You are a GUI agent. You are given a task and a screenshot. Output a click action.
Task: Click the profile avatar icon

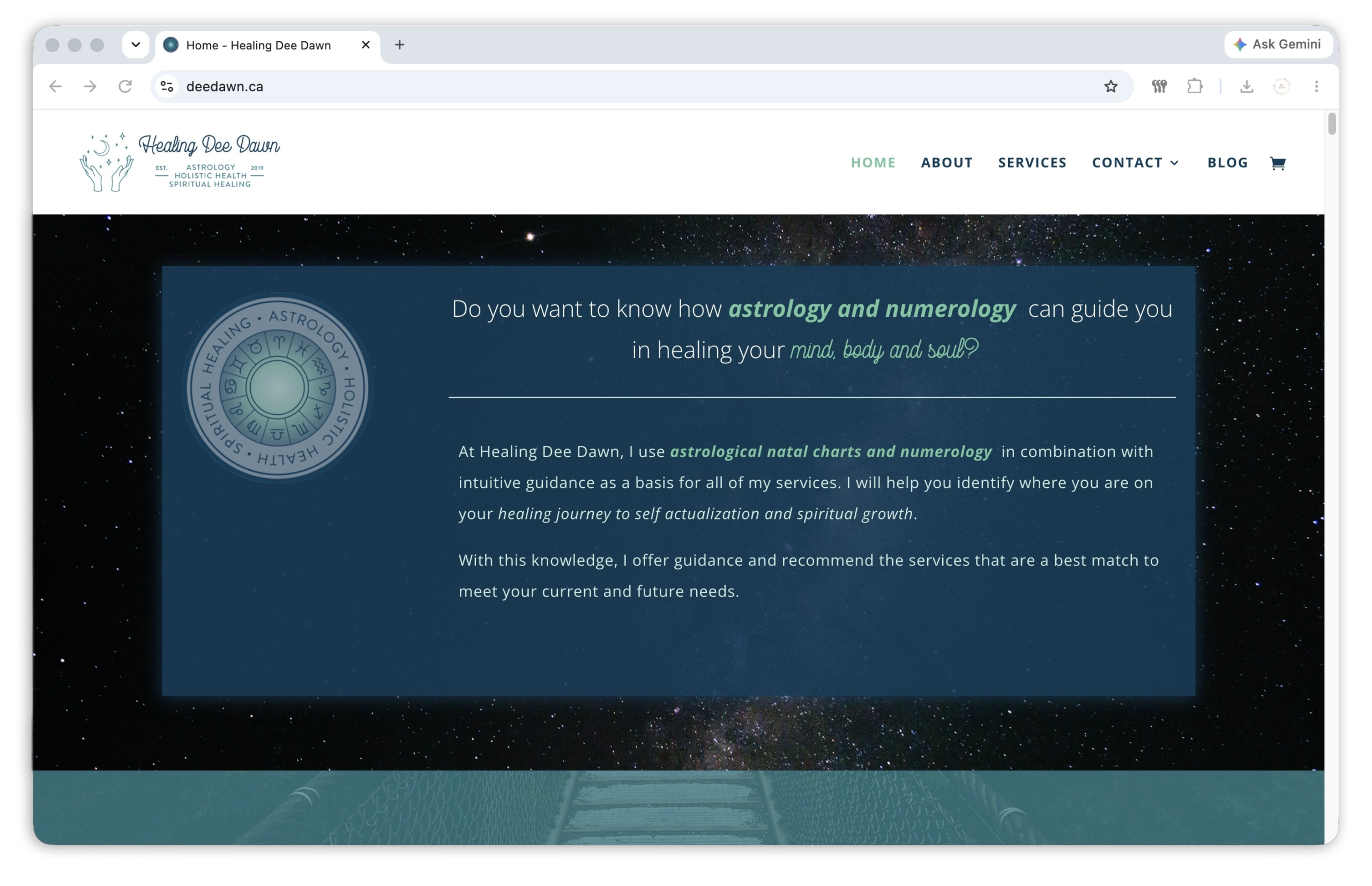pos(1281,86)
